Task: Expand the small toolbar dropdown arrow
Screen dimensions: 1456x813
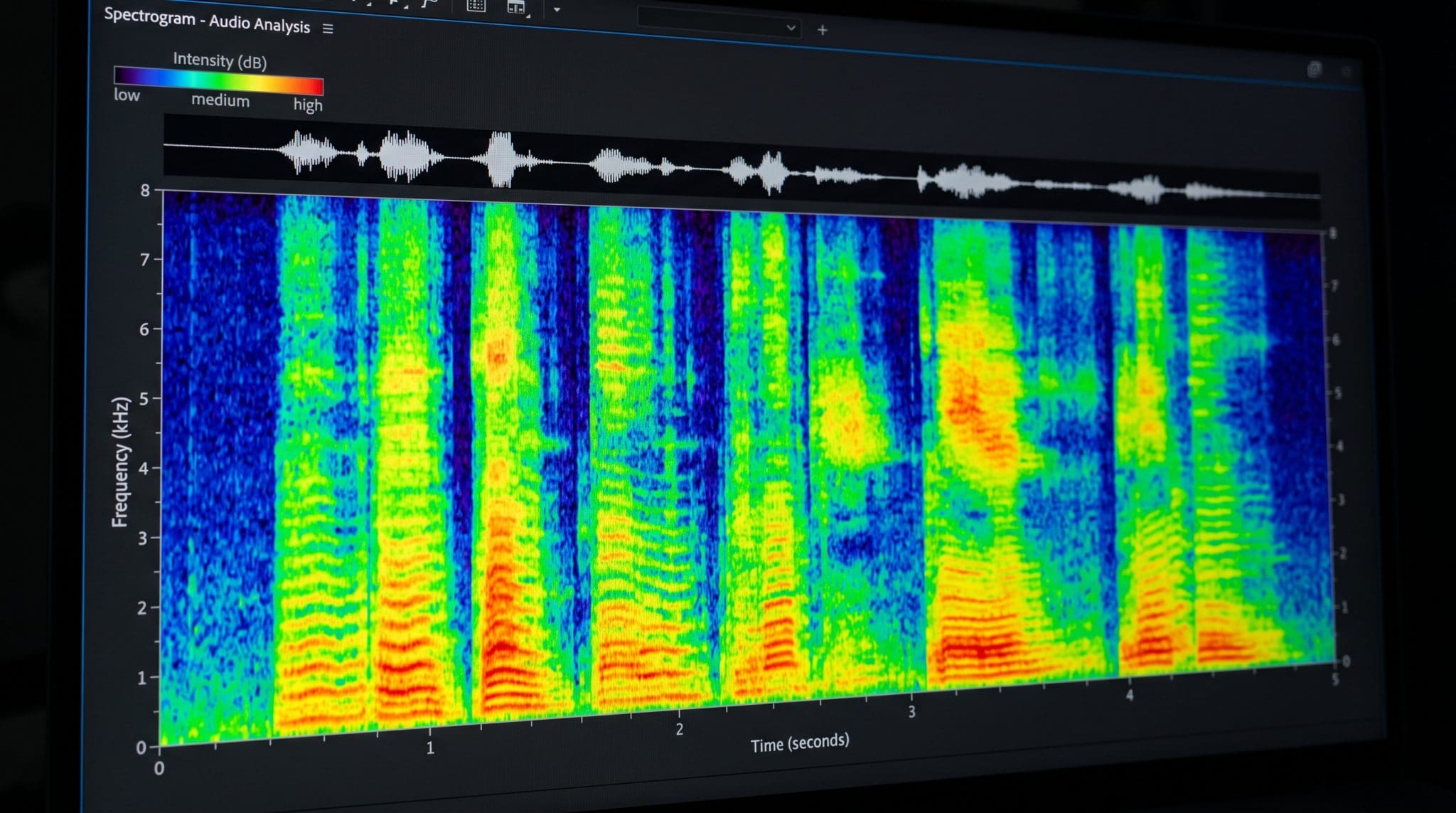Action: [557, 10]
